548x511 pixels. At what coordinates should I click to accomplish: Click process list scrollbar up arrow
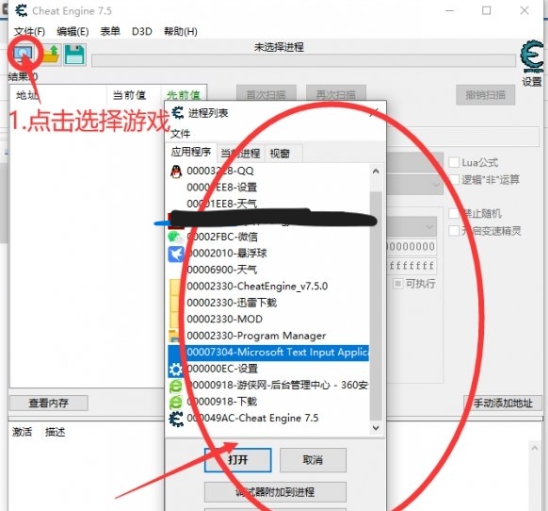click(376, 171)
